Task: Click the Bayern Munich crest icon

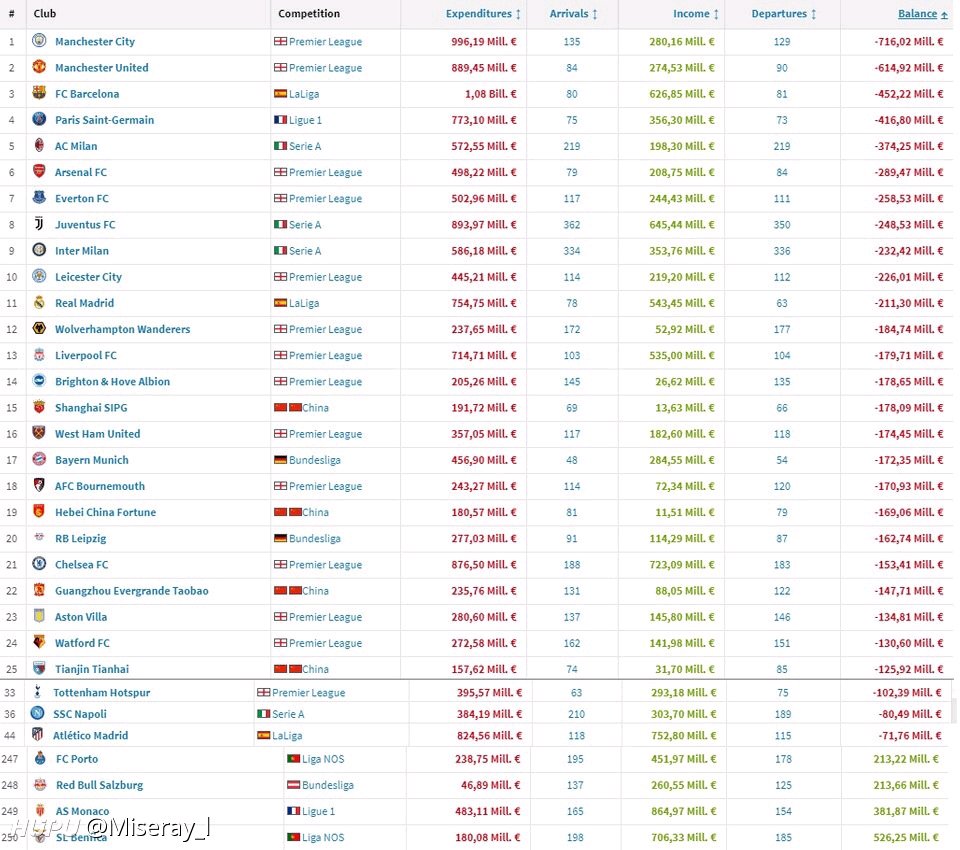Action: click(39, 459)
